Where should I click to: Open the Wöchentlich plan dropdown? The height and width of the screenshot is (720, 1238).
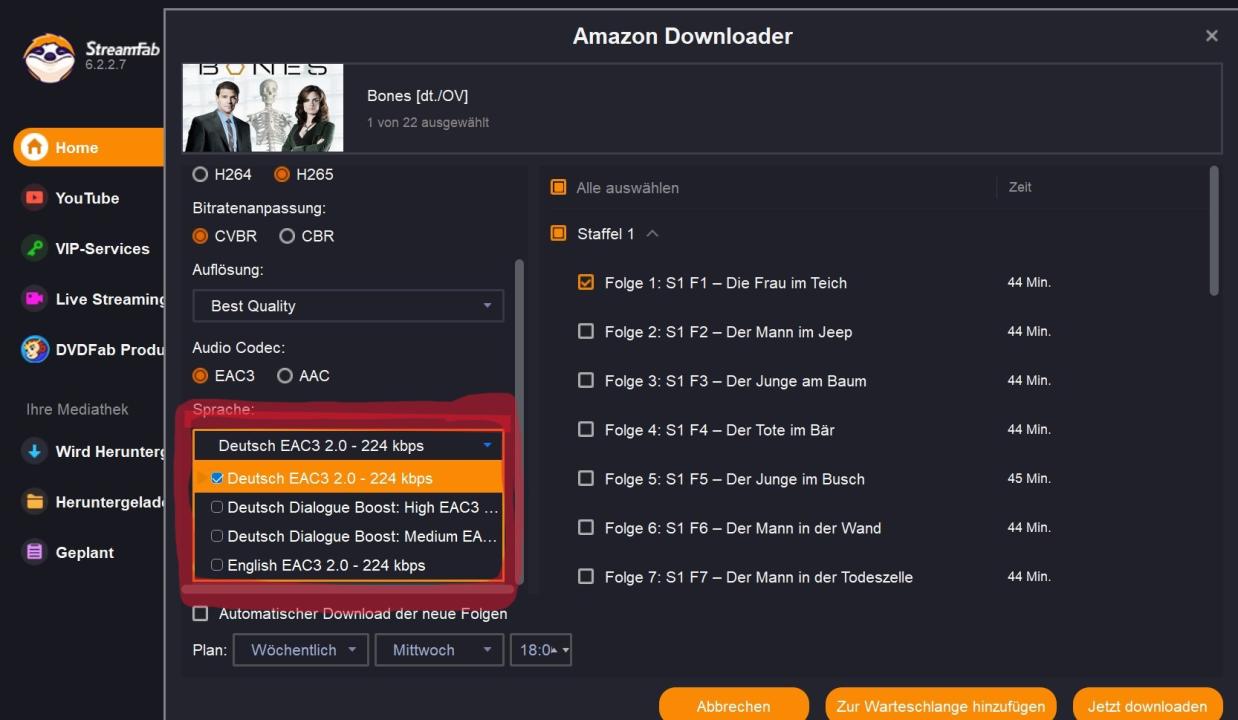(301, 650)
